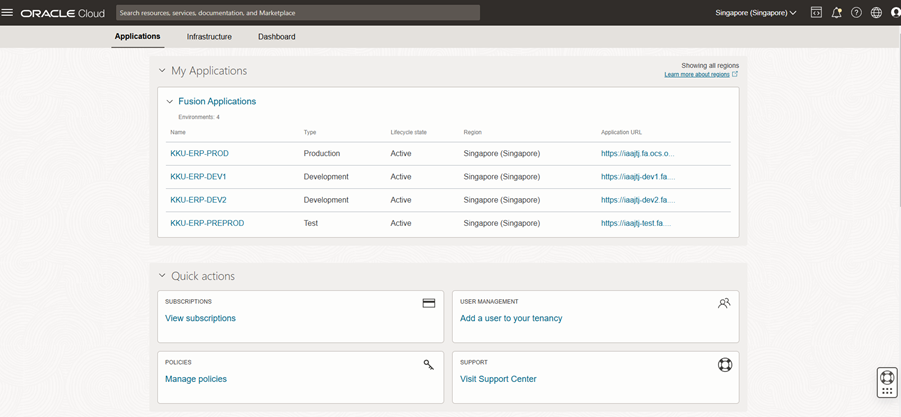This screenshot has height=417, width=901.
Task: Focus the search resources and services field
Action: click(x=298, y=13)
